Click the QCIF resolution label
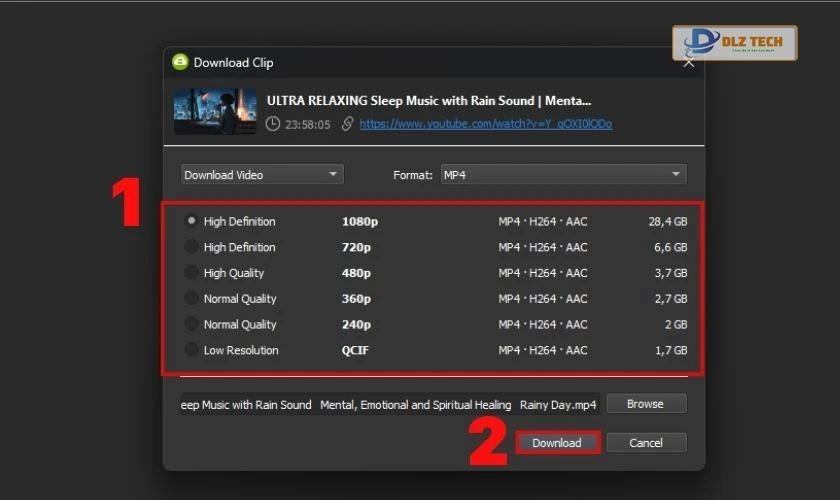The image size is (840, 500). pos(355,350)
